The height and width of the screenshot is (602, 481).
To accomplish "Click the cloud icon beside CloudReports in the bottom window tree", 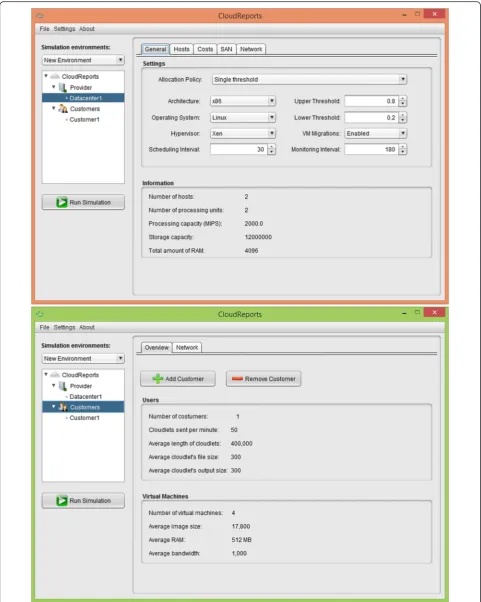I will click(x=55, y=374).
